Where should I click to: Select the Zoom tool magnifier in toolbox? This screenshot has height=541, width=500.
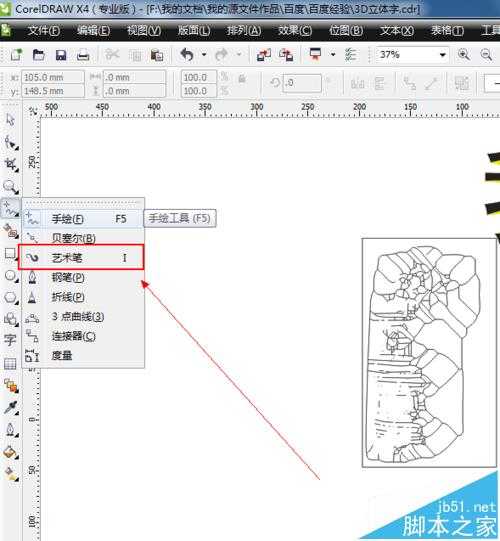click(10, 187)
